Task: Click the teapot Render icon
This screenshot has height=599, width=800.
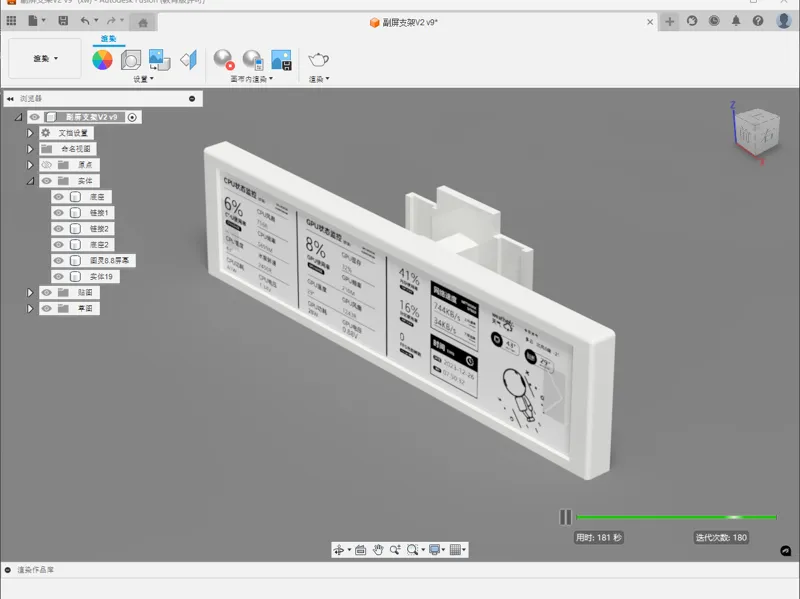Action: (318, 60)
